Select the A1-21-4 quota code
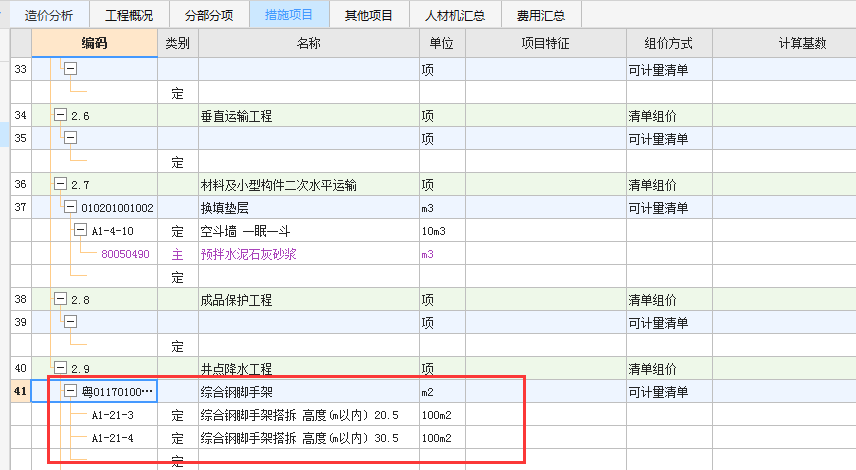The width and height of the screenshot is (856, 470). click(112, 438)
